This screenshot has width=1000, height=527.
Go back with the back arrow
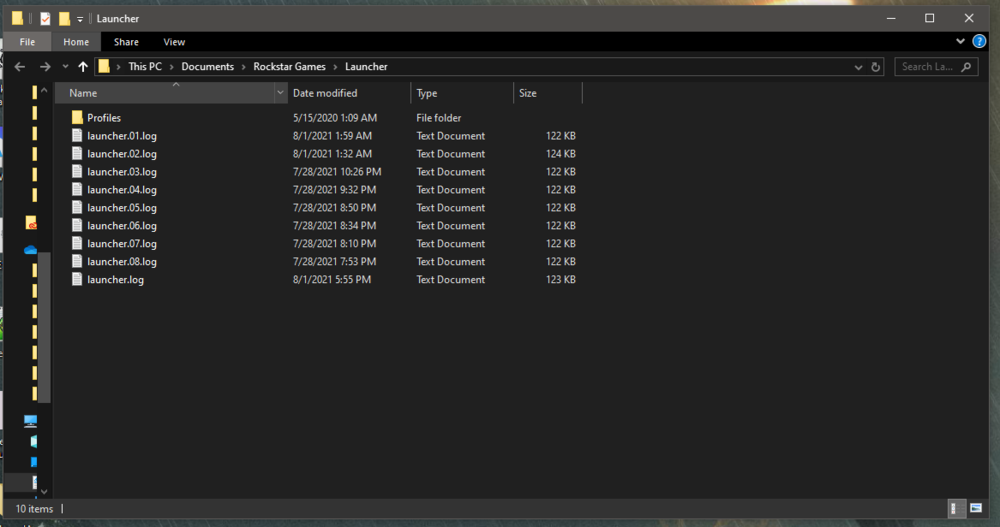pyautogui.click(x=20, y=66)
